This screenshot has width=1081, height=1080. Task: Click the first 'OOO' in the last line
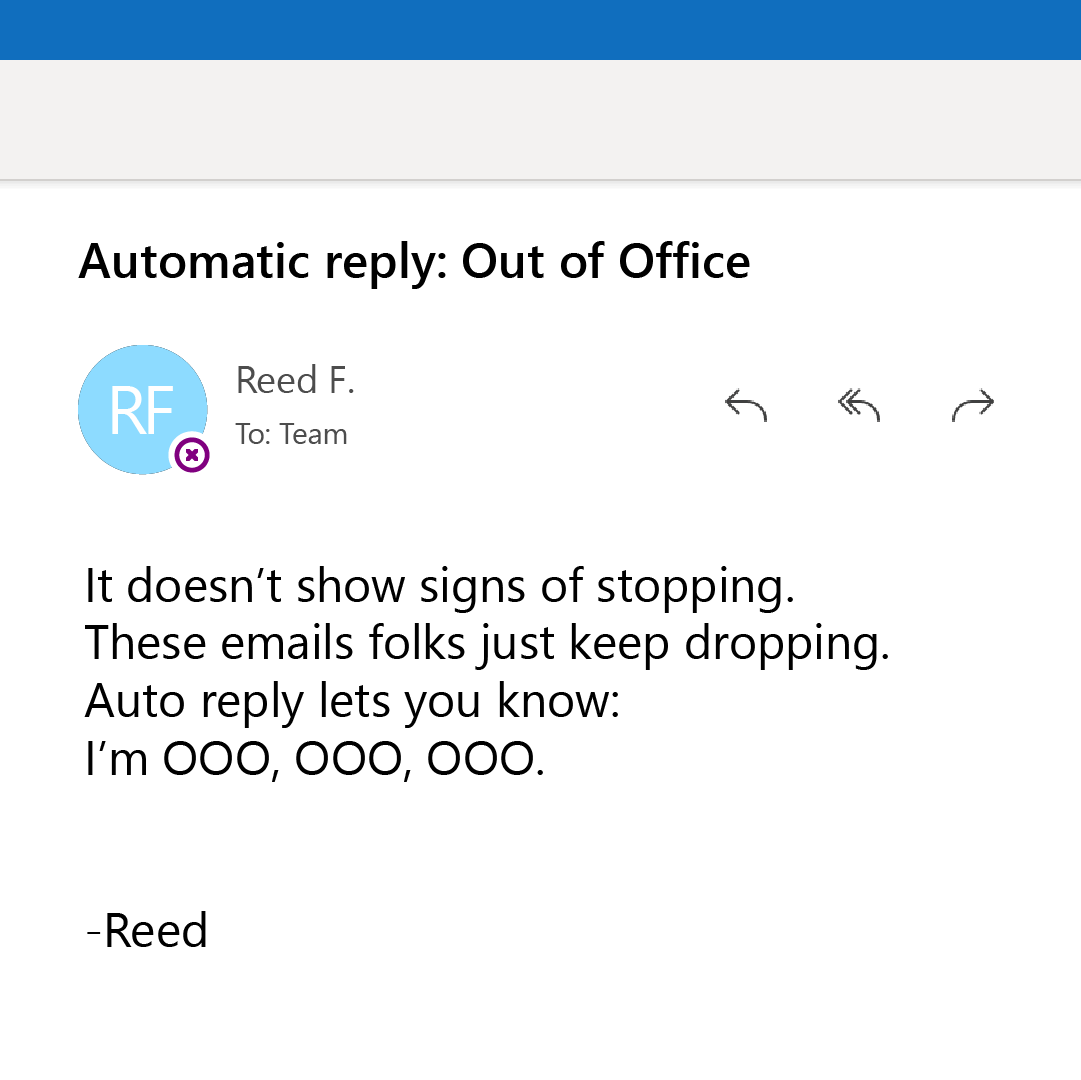pos(216,759)
